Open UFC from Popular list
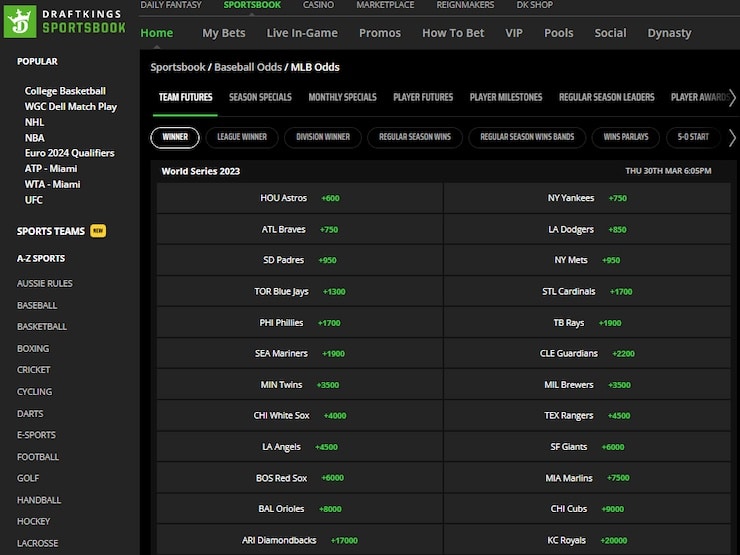This screenshot has height=555, width=740. (x=34, y=200)
